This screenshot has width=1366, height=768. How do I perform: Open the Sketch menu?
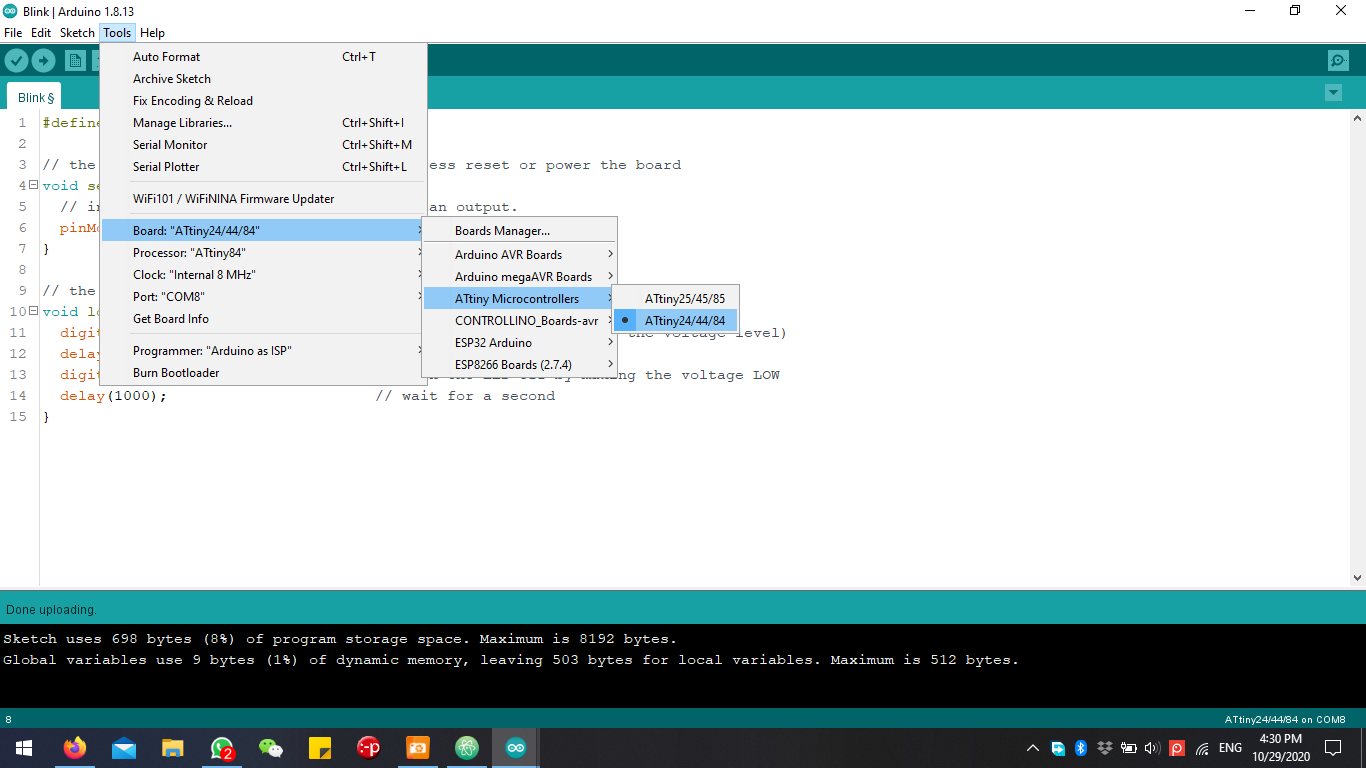point(77,33)
